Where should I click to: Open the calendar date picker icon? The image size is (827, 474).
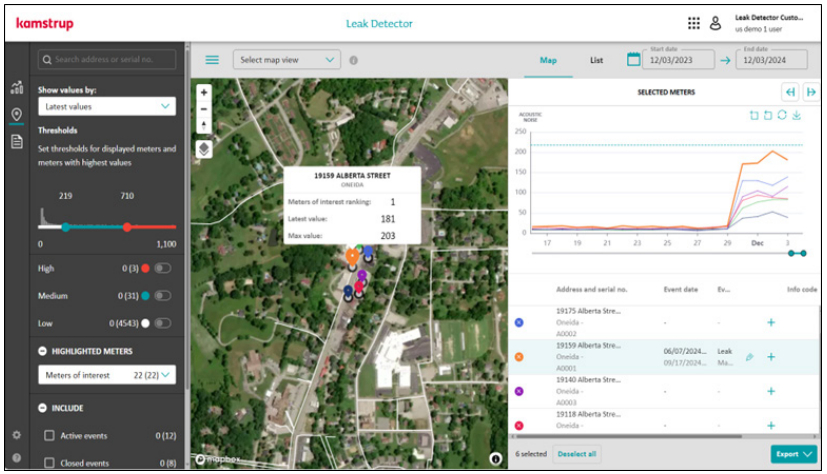(x=633, y=59)
